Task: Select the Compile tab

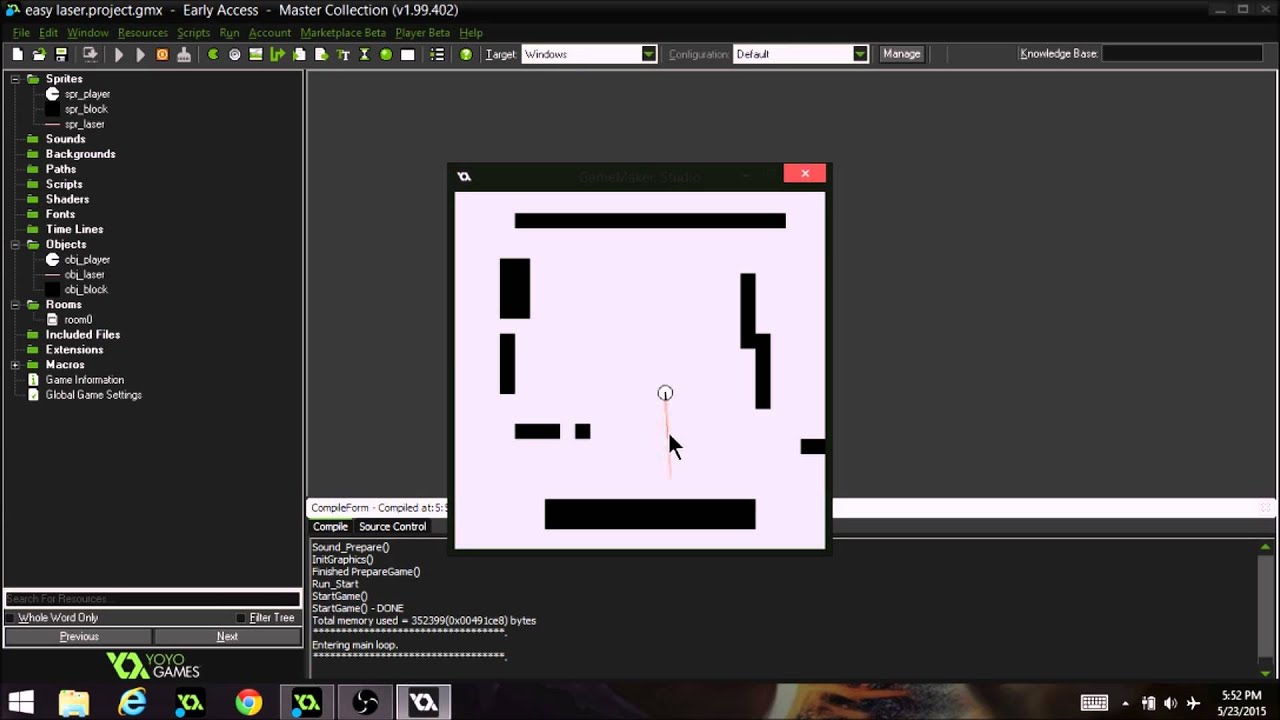Action: click(x=330, y=527)
